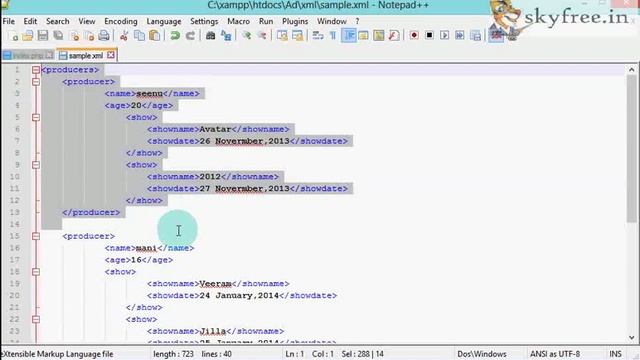Stop macro recording black square icon
Viewport: 640px width, 360px height.
[x=429, y=36]
